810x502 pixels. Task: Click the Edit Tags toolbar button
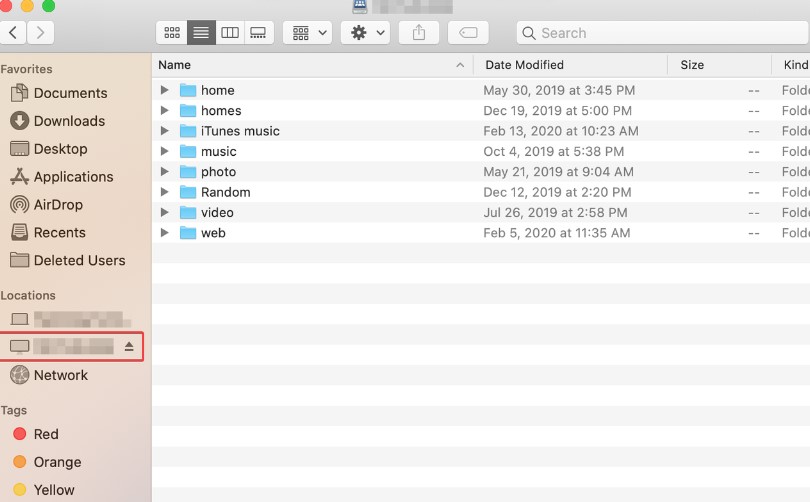468,33
